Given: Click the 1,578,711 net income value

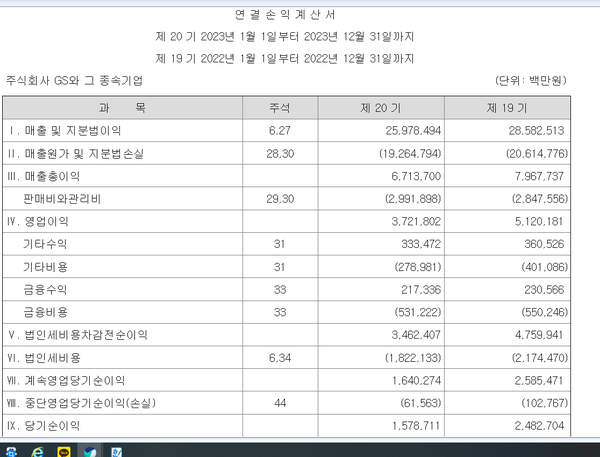Looking at the screenshot, I should pyautogui.click(x=416, y=426).
